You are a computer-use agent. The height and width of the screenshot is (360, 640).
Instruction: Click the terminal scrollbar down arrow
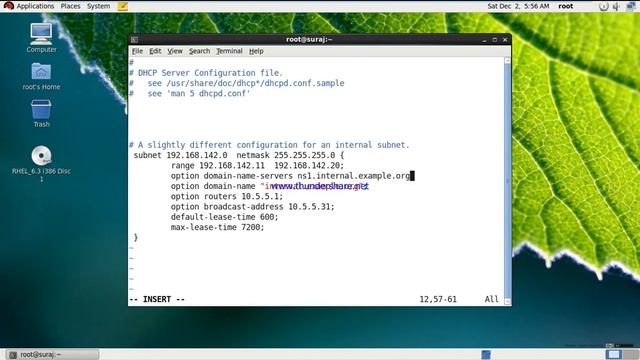[x=507, y=302]
